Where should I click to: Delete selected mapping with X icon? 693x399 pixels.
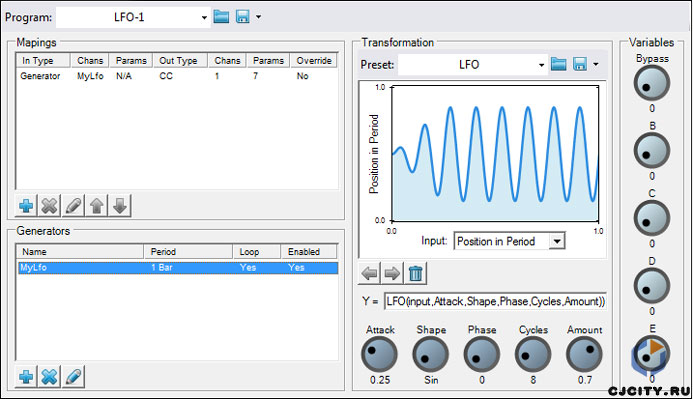tap(50, 205)
